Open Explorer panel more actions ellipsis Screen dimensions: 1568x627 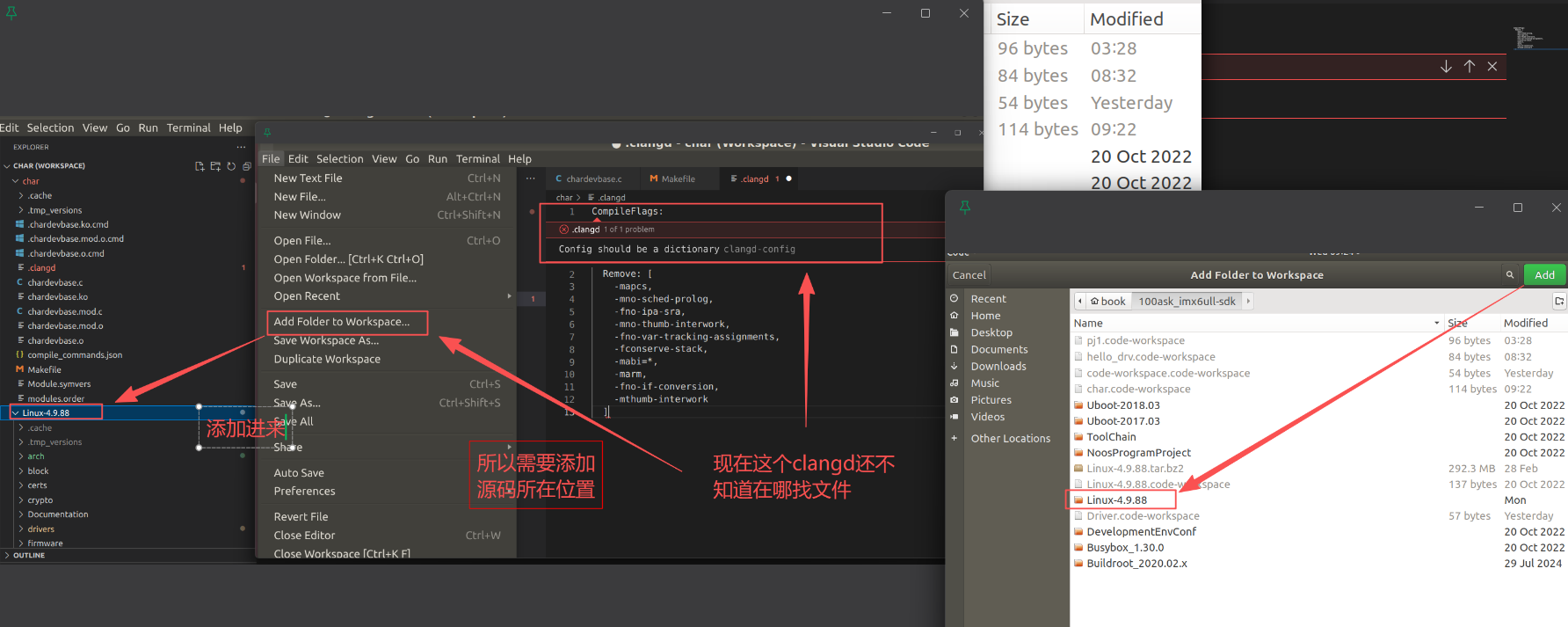tap(241, 147)
